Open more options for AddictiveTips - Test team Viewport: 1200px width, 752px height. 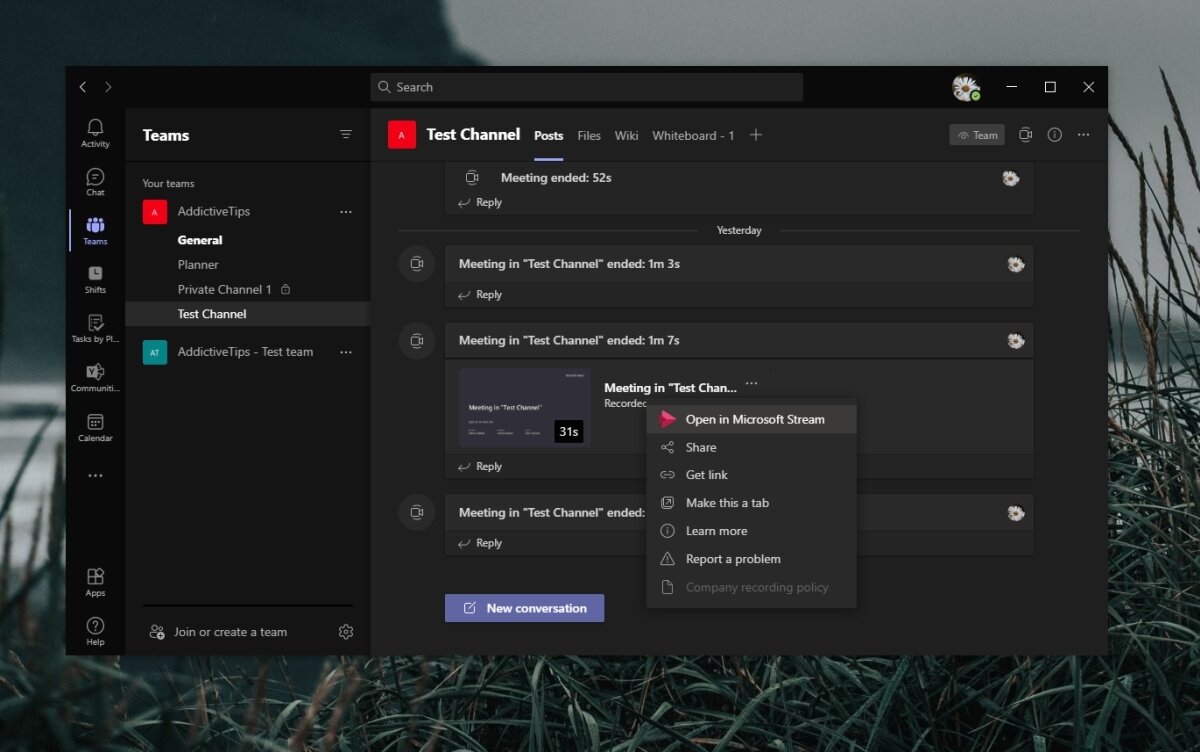point(346,352)
